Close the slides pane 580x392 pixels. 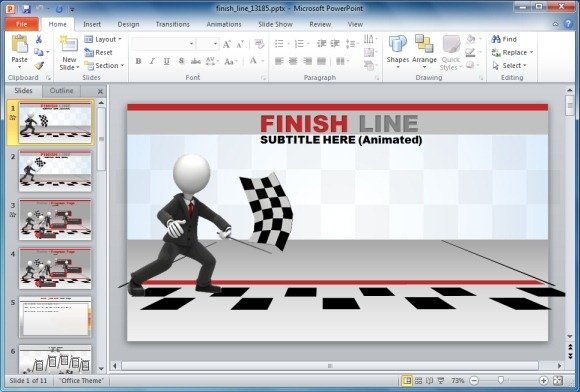coord(100,91)
